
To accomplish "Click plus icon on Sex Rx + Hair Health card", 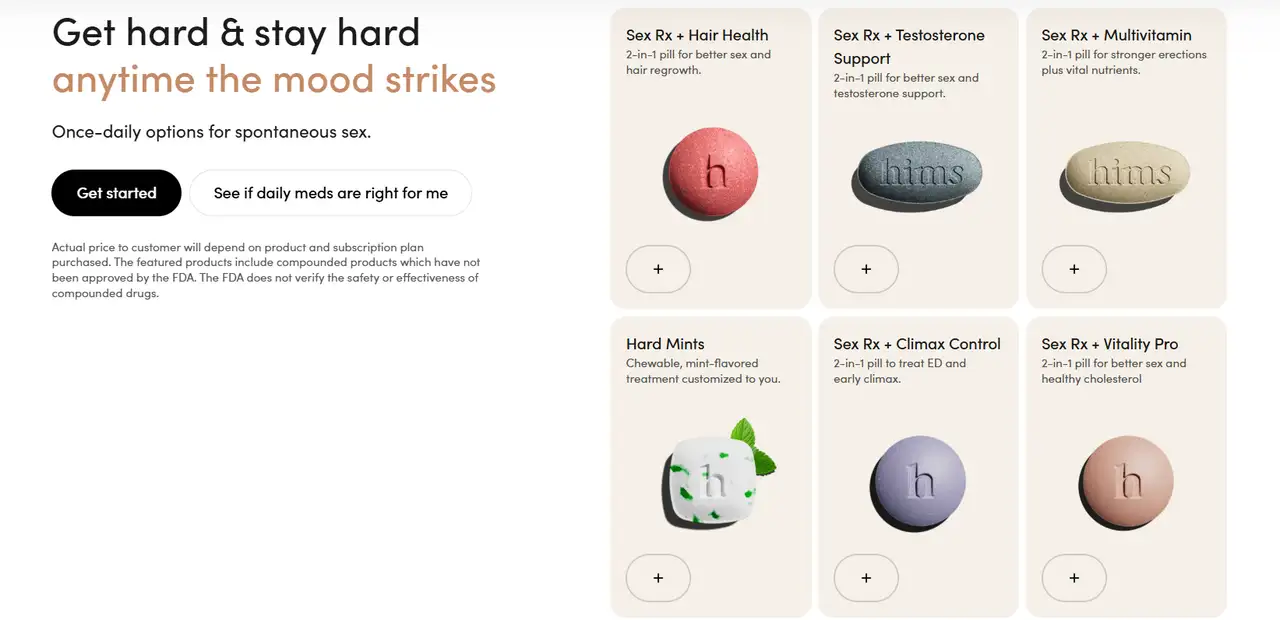I will point(658,269).
